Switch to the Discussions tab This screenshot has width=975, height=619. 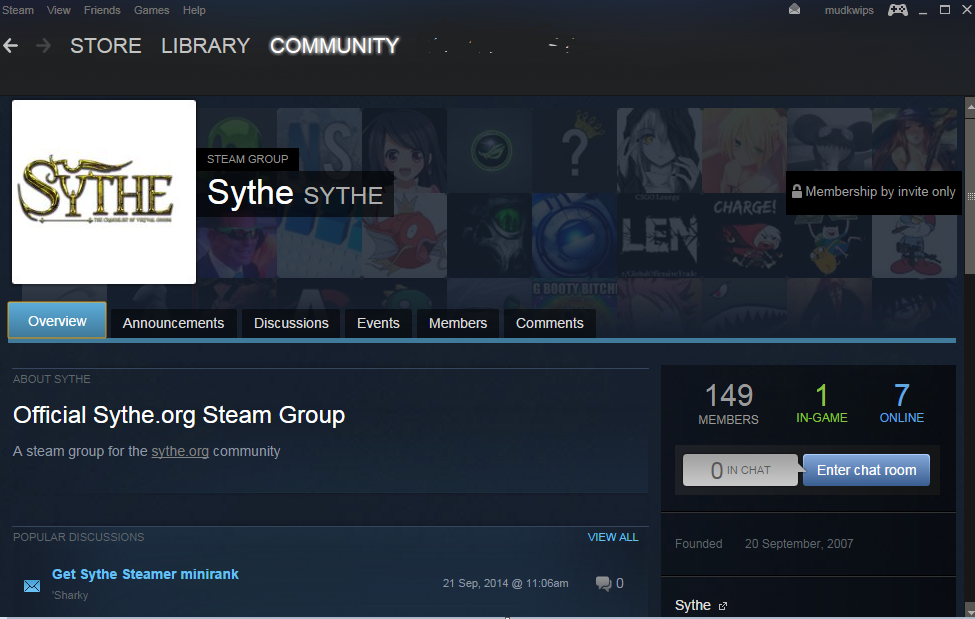(x=291, y=323)
